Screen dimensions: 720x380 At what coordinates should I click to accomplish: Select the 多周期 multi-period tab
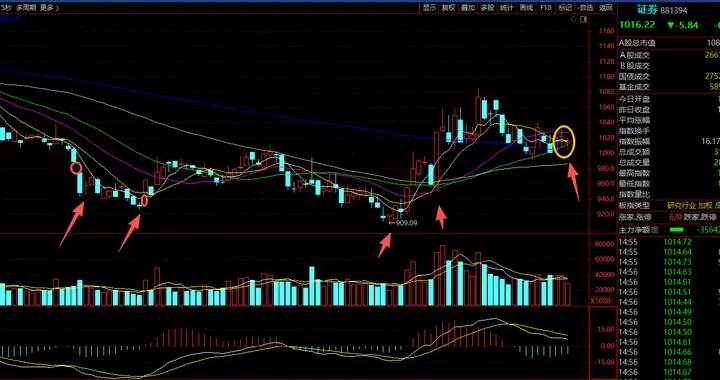[x=26, y=8]
